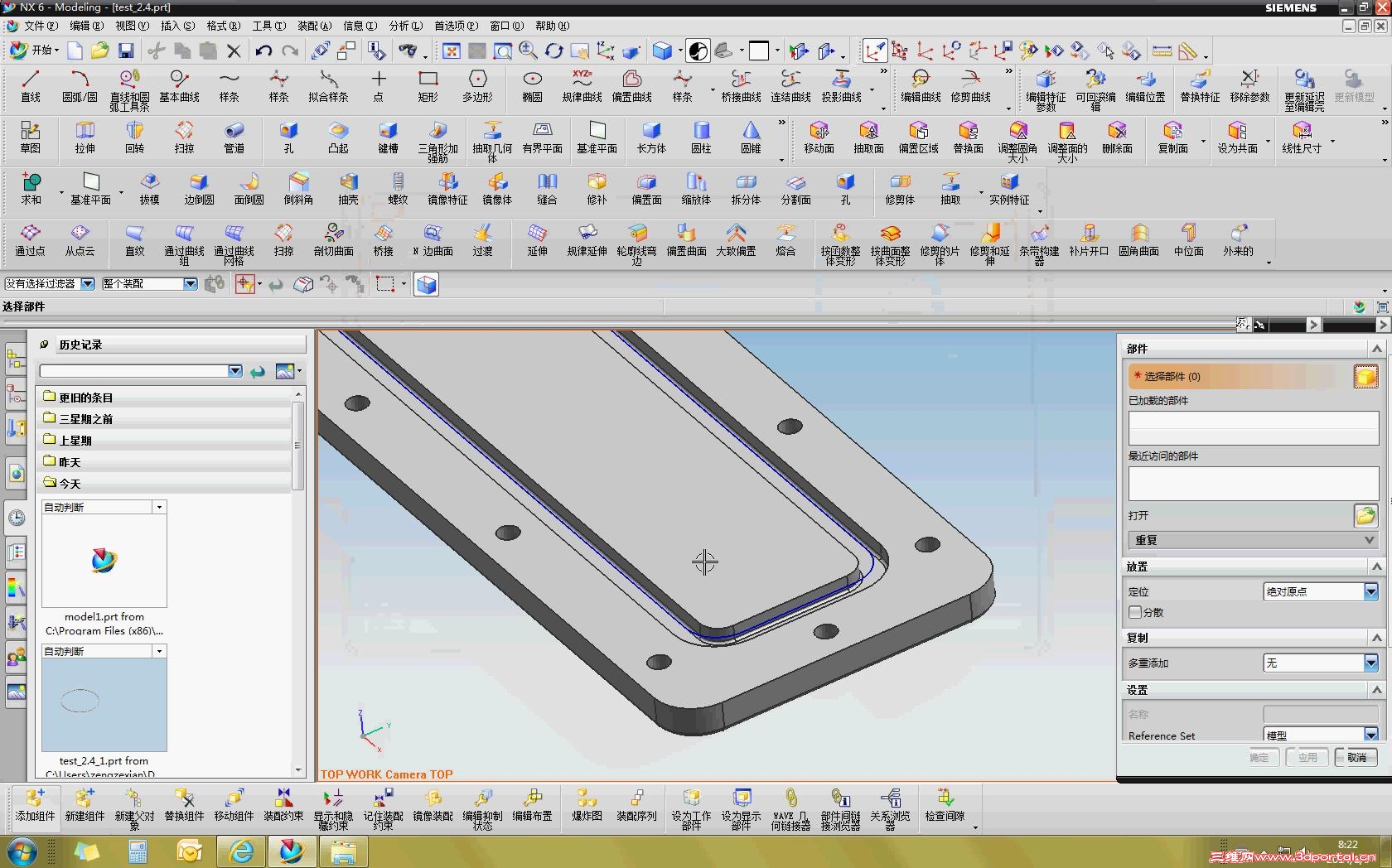Viewport: 1392px width, 868px height.
Task: Click the open part file button beside 打开
Action: (x=1365, y=515)
